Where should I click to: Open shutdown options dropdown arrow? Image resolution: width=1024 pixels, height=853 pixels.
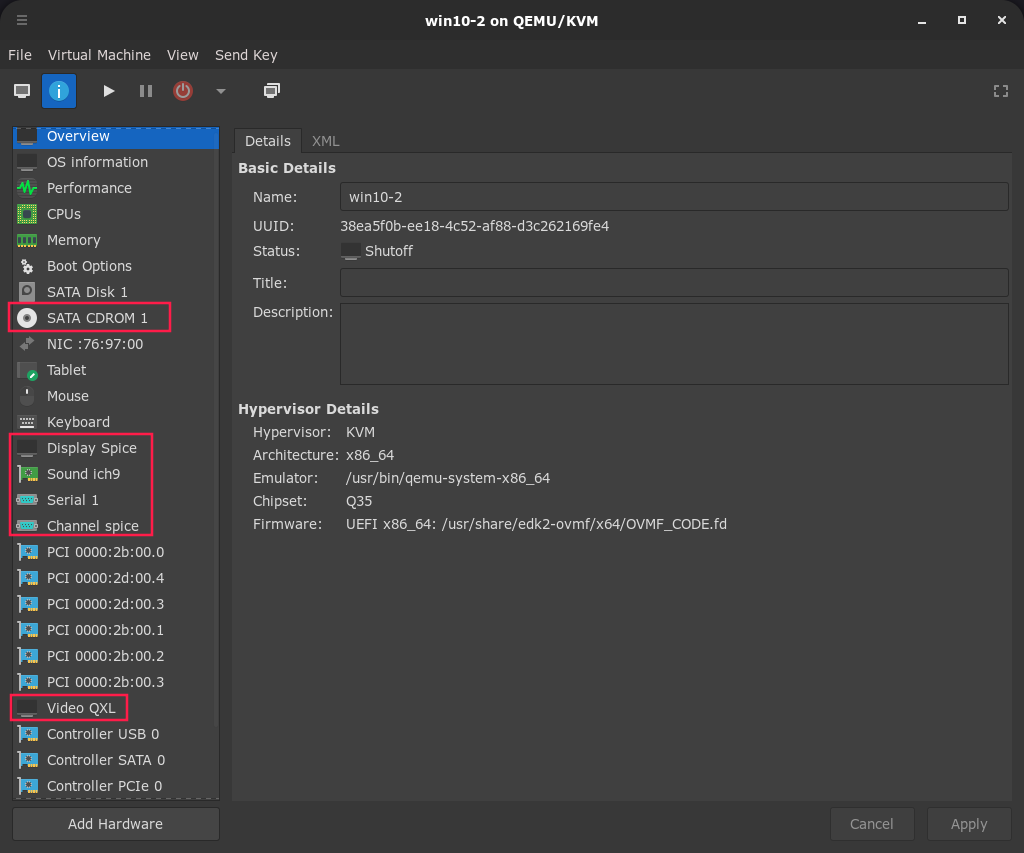(221, 91)
